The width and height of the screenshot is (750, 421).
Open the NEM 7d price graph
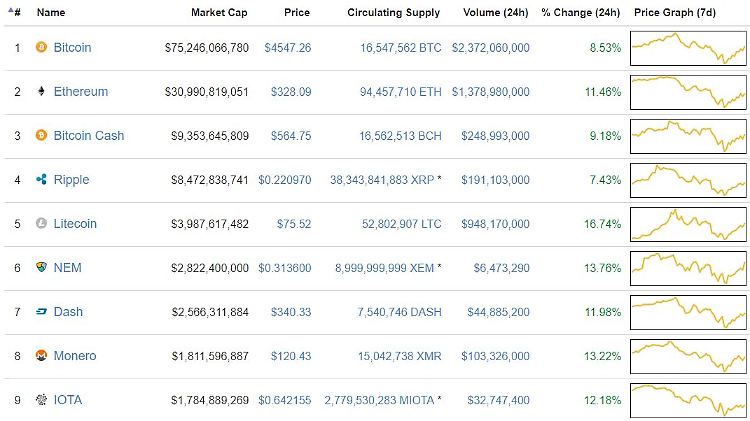[688, 268]
